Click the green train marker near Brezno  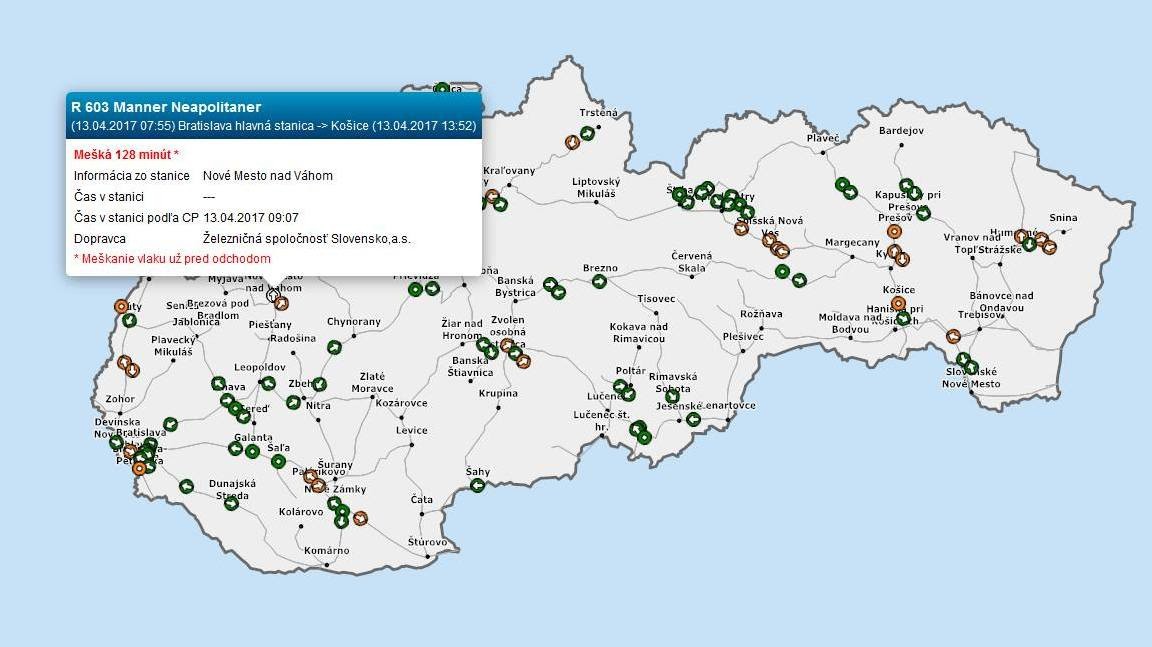599,282
